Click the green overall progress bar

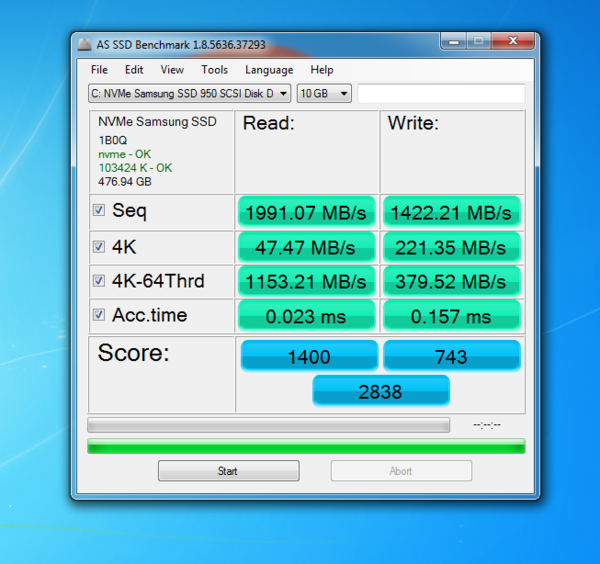(306, 446)
